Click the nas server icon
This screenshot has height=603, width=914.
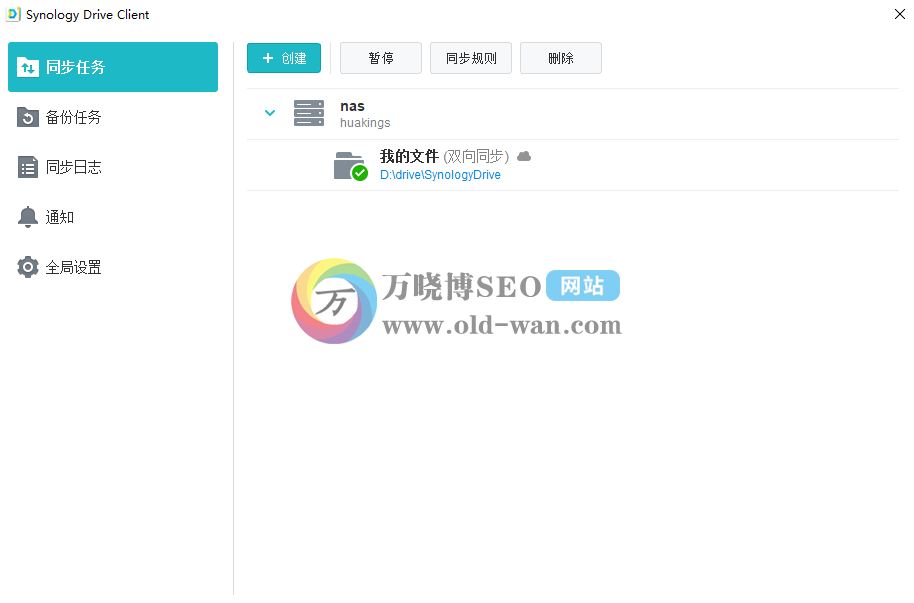tap(309, 113)
